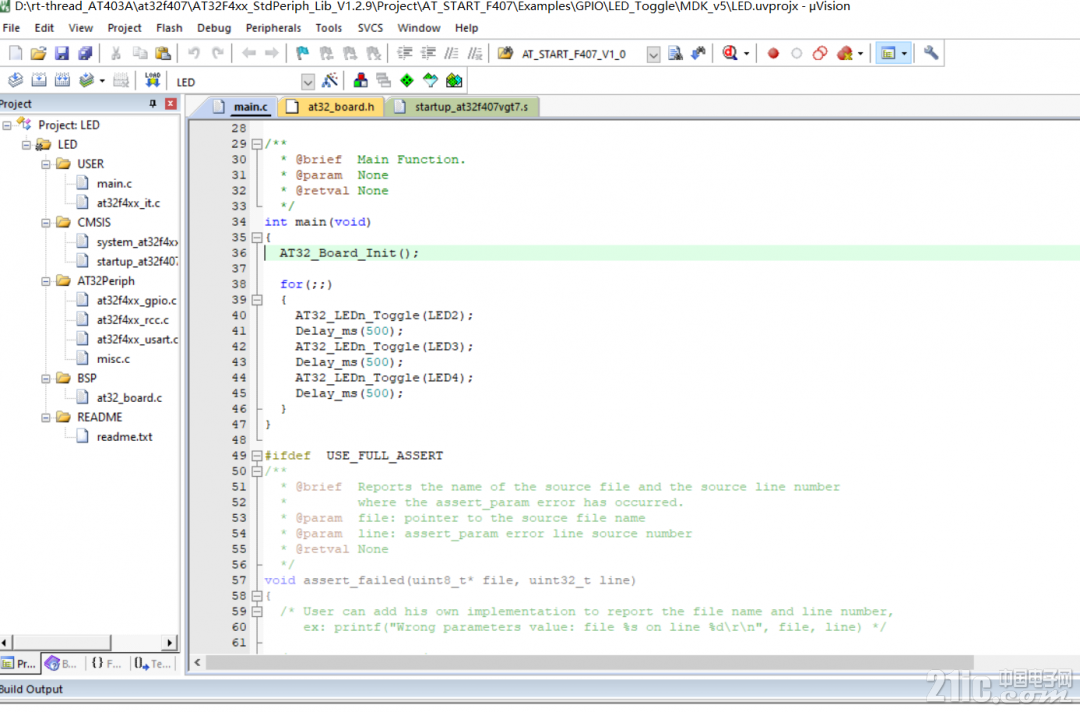
Task: Click the Rebuild all target files icon
Action: [62, 81]
